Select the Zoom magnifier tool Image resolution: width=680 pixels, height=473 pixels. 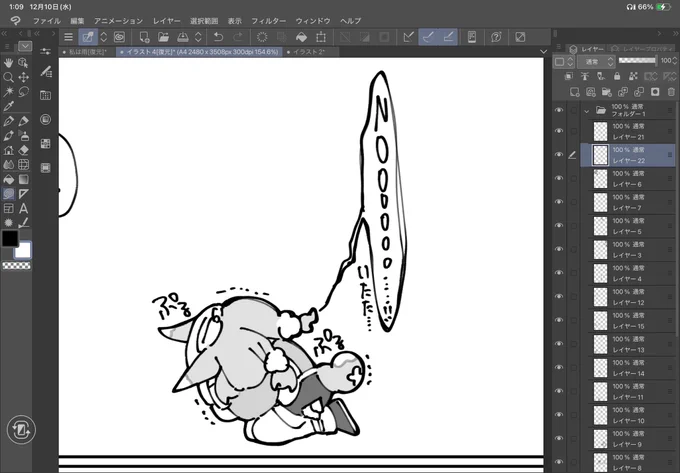8,78
